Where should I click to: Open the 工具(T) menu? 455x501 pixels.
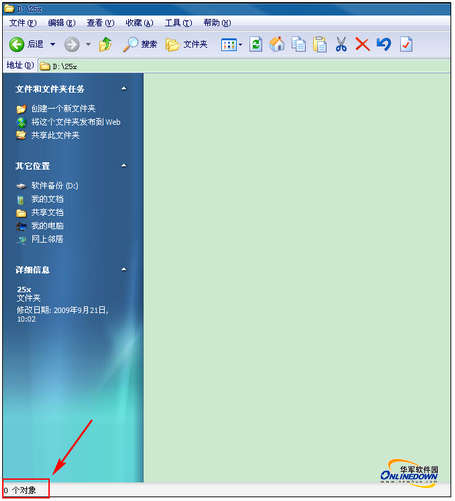point(178,23)
